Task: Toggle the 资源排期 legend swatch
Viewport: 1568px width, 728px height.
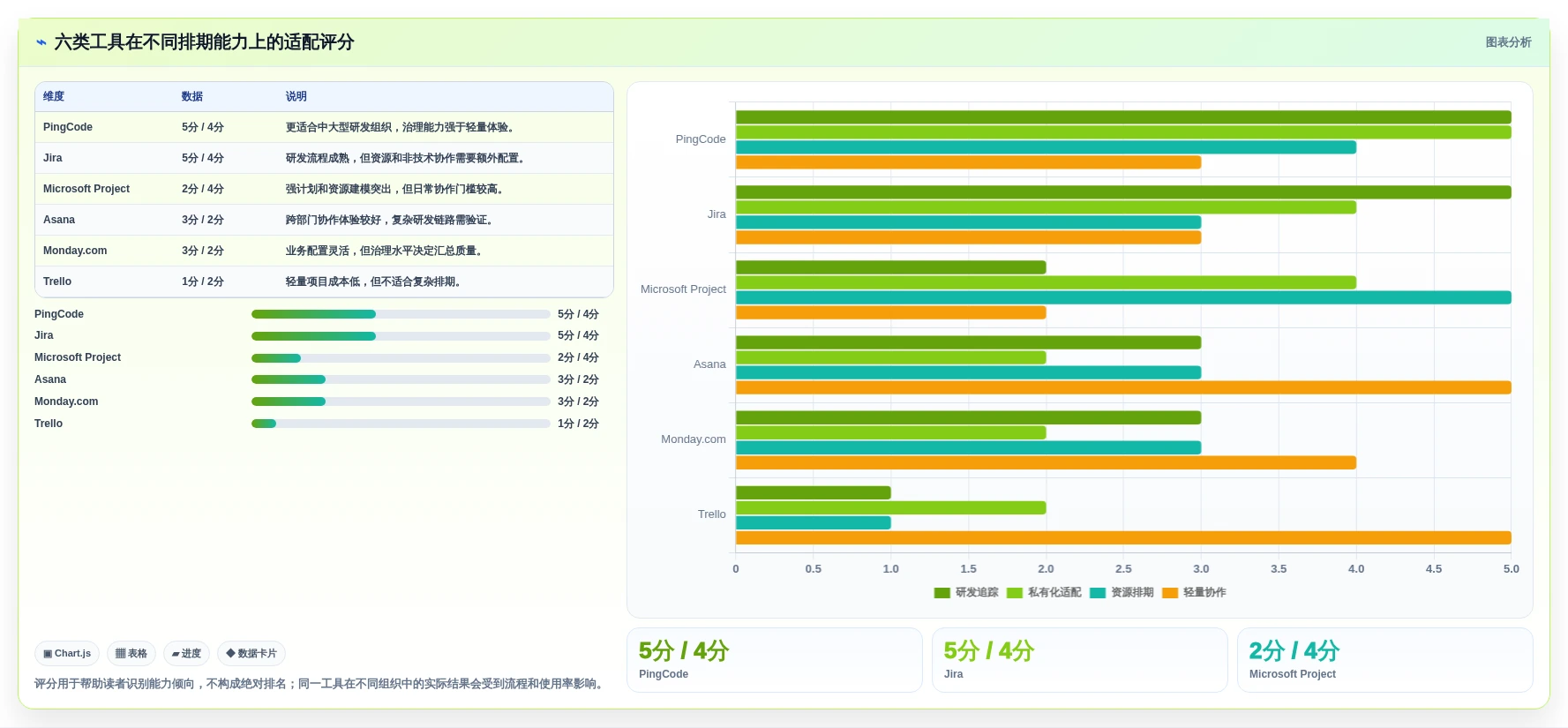Action: (1098, 593)
